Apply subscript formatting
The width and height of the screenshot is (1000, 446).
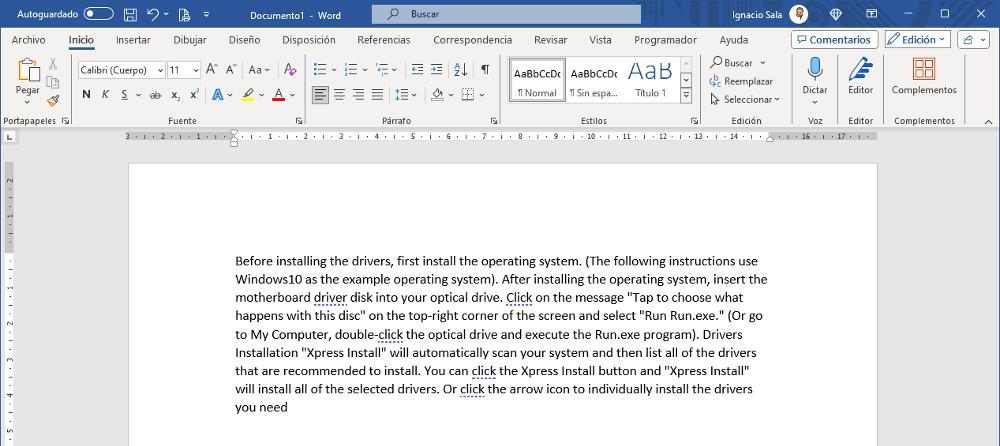point(175,94)
